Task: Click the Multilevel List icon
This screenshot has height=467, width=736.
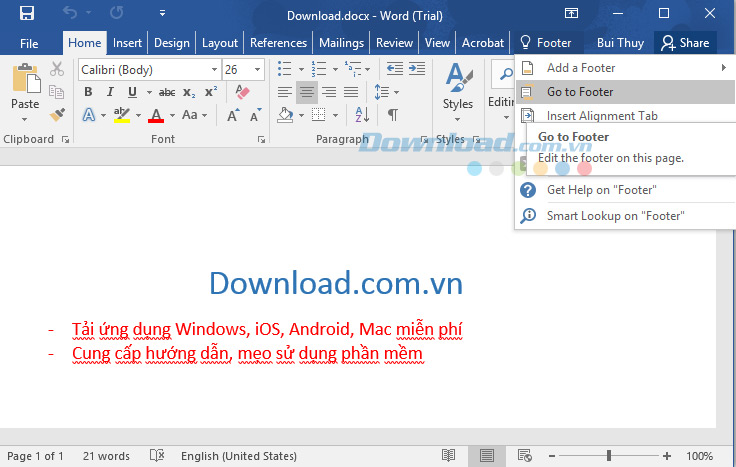Action: click(x=353, y=69)
